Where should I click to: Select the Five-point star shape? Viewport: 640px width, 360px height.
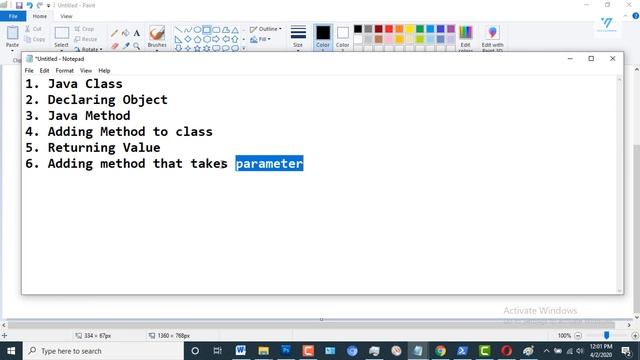tap(197, 48)
